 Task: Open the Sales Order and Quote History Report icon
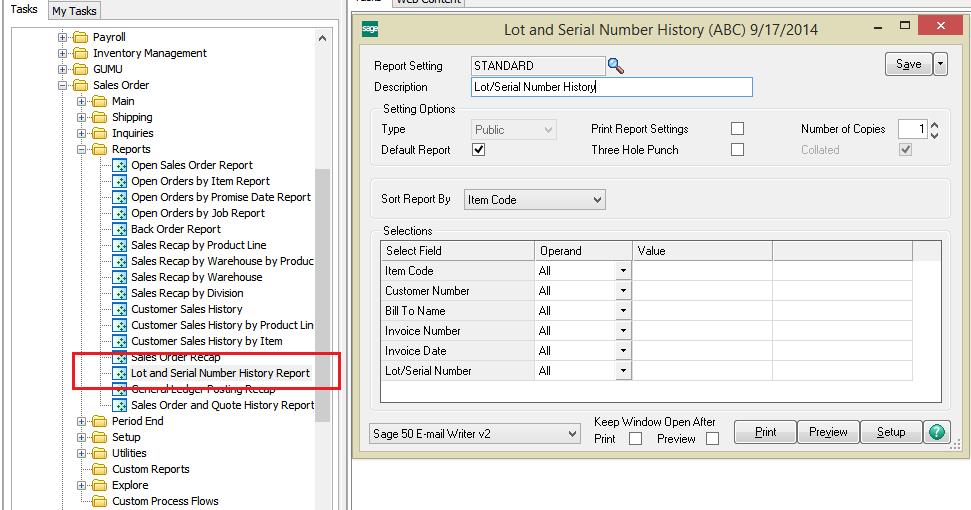coord(120,405)
